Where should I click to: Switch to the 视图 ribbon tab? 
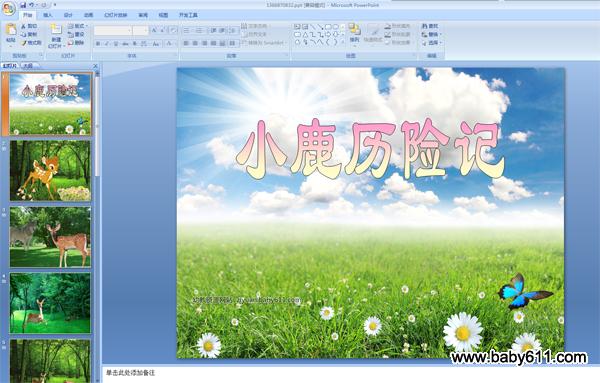pyautogui.click(x=163, y=15)
